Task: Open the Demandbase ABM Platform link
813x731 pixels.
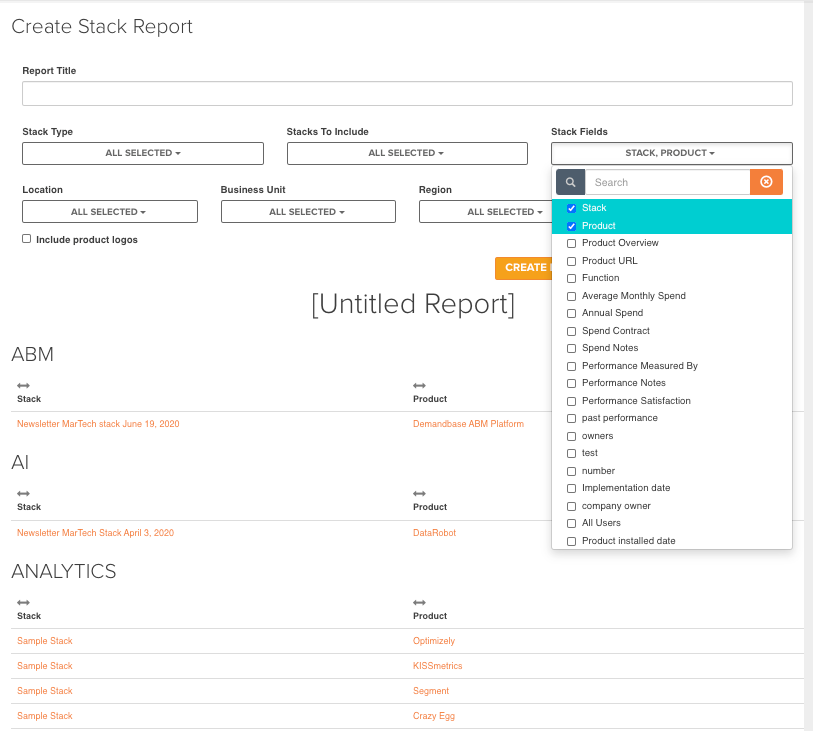Action: [x=468, y=424]
